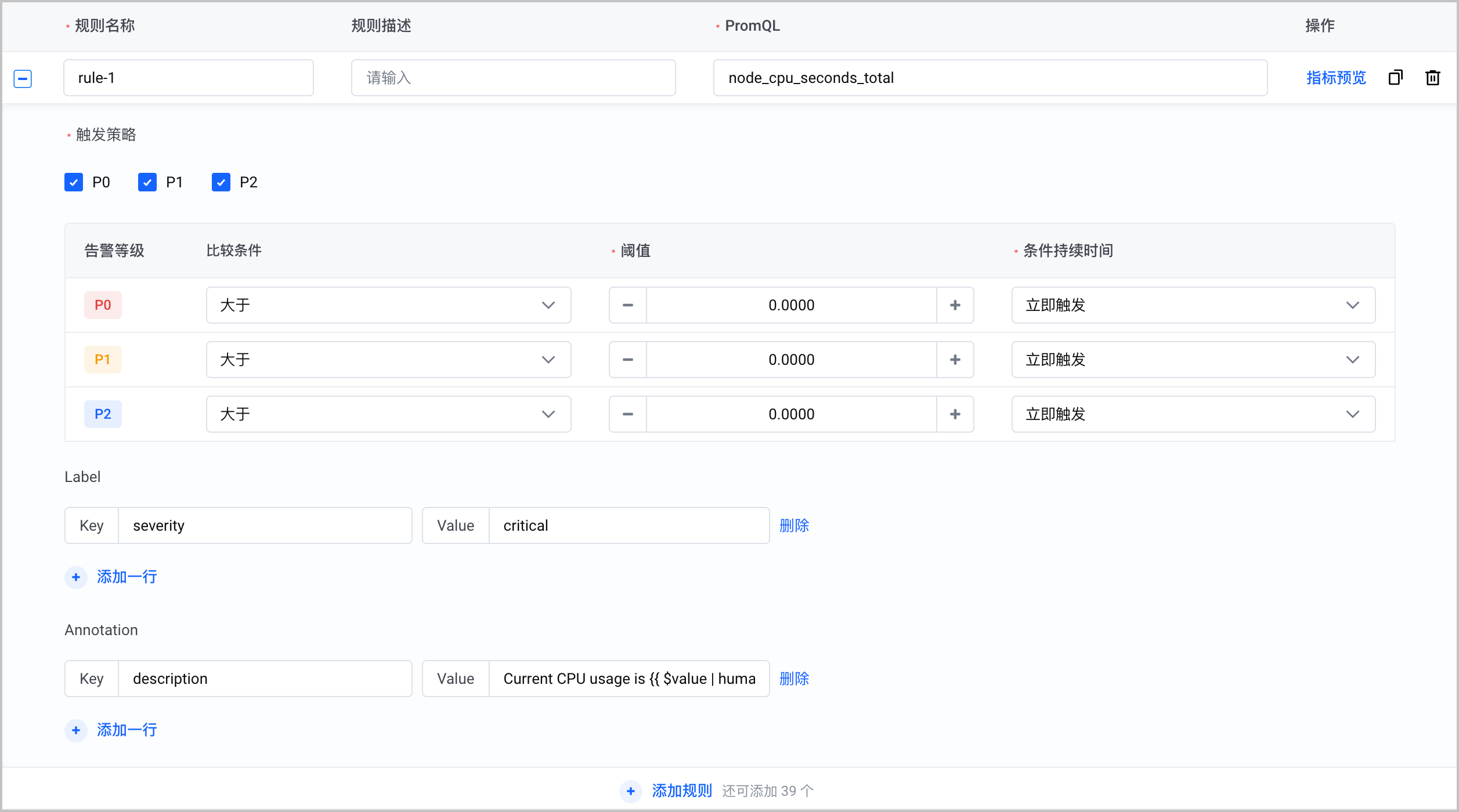Uncheck the P0 trigger checkbox

pyautogui.click(x=74, y=182)
